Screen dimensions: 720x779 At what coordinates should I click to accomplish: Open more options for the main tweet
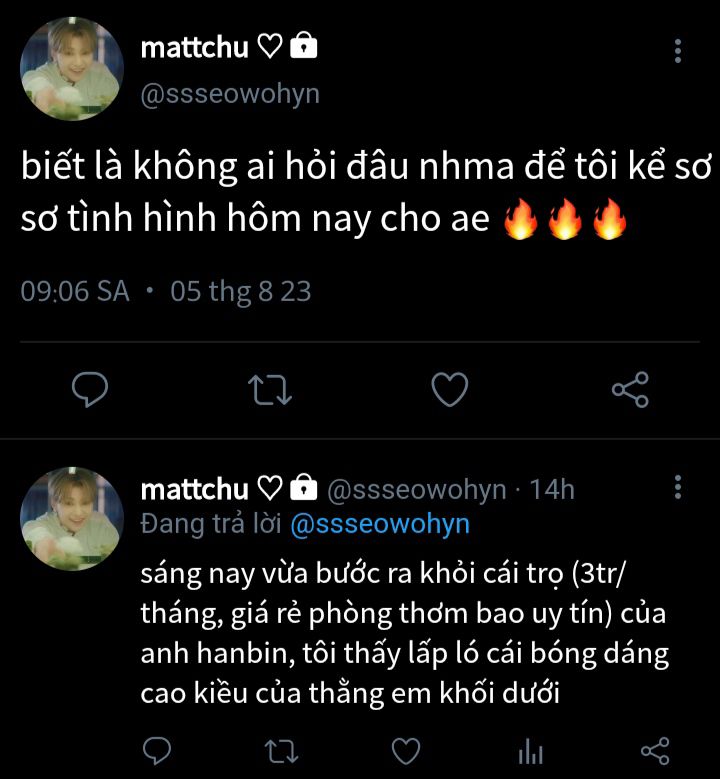678,51
